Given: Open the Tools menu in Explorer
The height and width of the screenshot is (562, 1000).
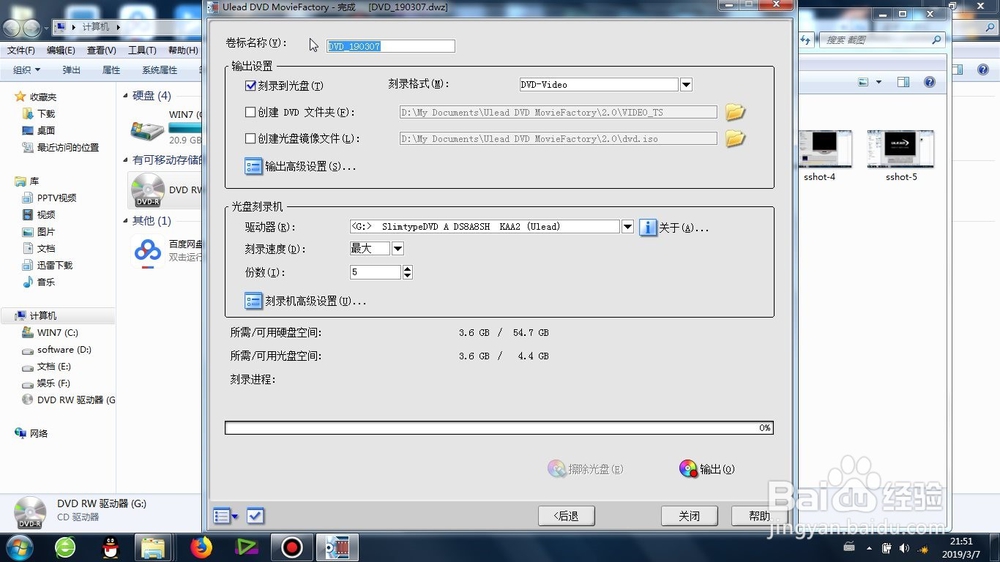Looking at the screenshot, I should 142,50.
